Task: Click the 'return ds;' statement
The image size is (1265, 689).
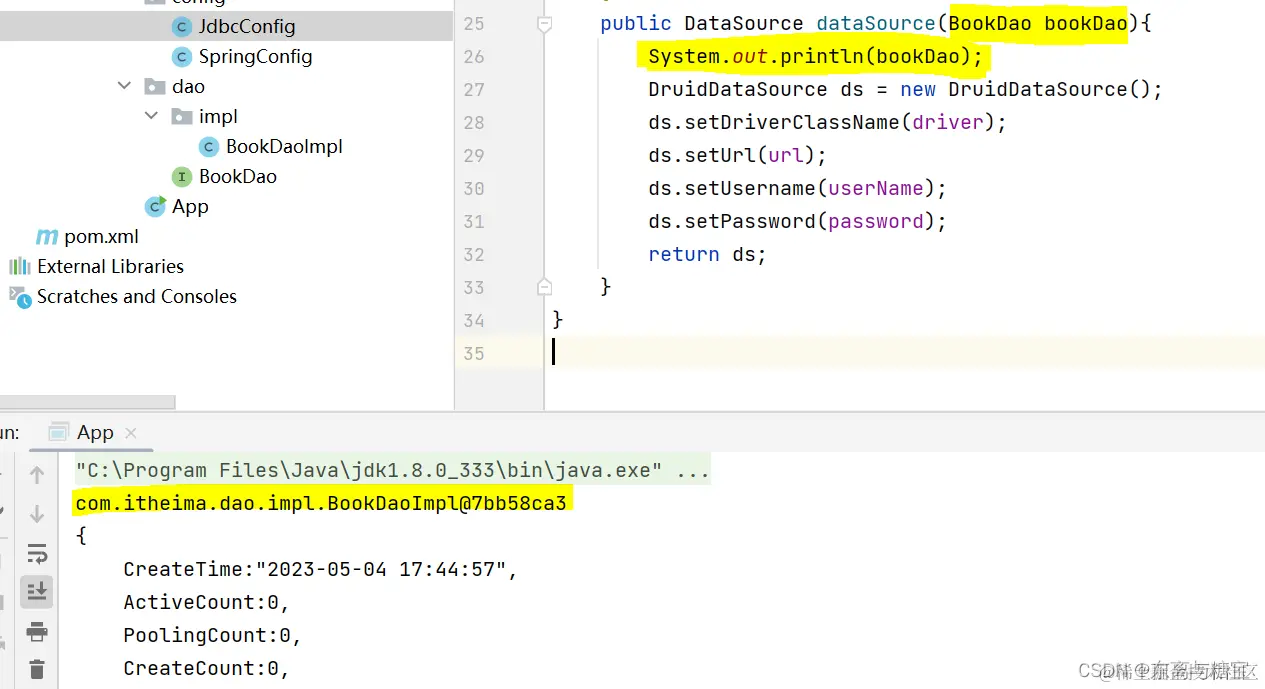Action: [x=707, y=254]
